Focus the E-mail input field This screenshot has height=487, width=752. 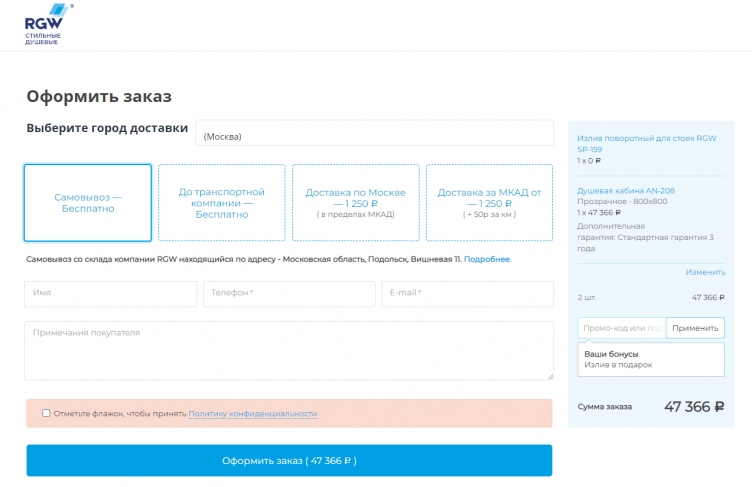coord(468,294)
